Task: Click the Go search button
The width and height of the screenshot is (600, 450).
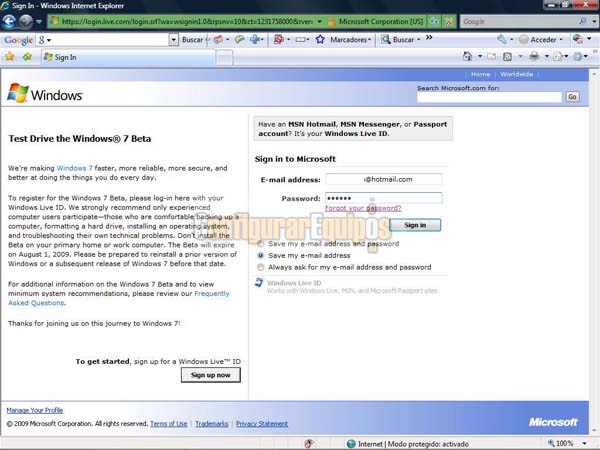Action: (x=572, y=97)
